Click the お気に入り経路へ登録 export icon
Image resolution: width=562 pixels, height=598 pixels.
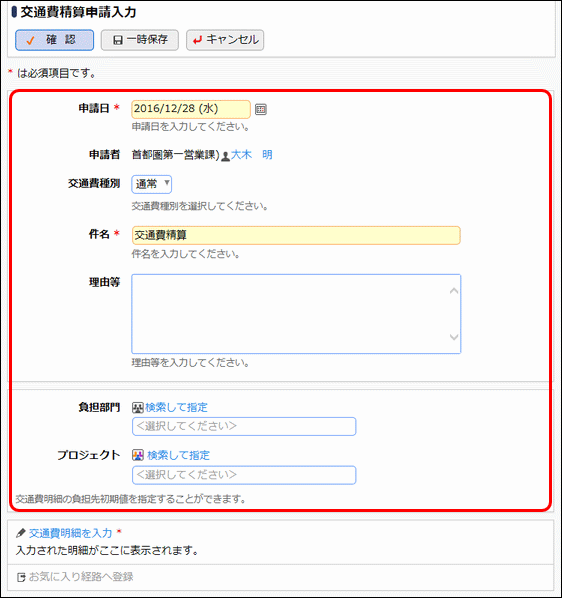[x=21, y=577]
